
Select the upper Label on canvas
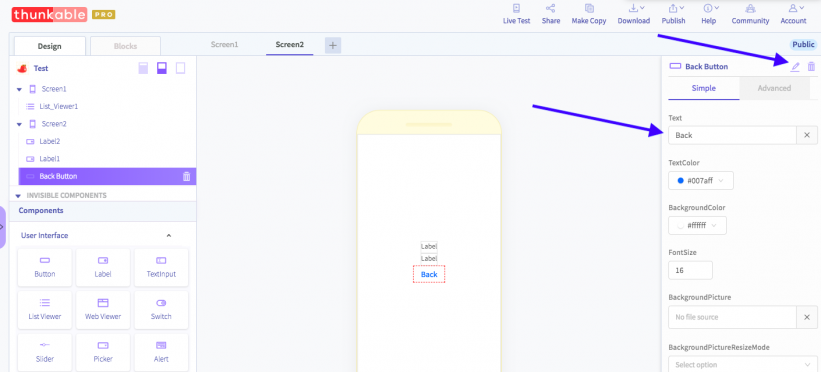click(429, 246)
